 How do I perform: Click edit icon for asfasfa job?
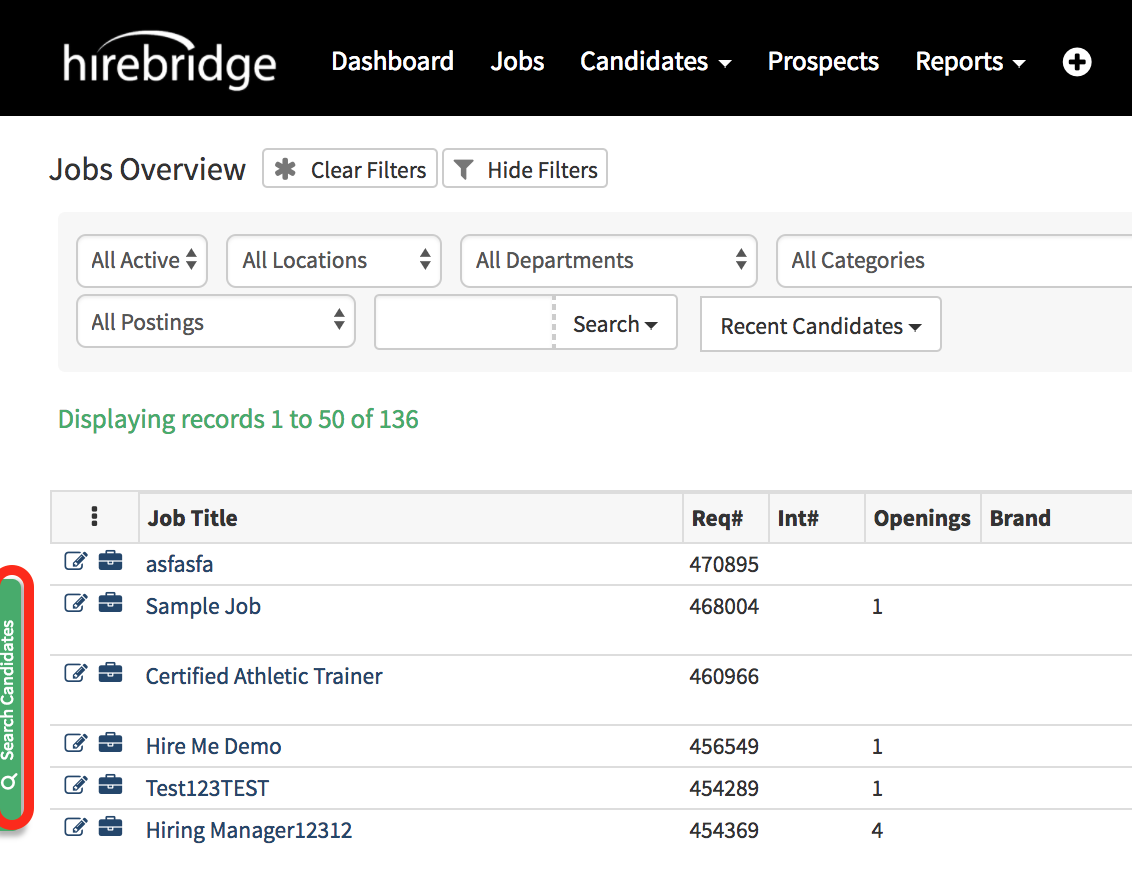click(x=75, y=562)
